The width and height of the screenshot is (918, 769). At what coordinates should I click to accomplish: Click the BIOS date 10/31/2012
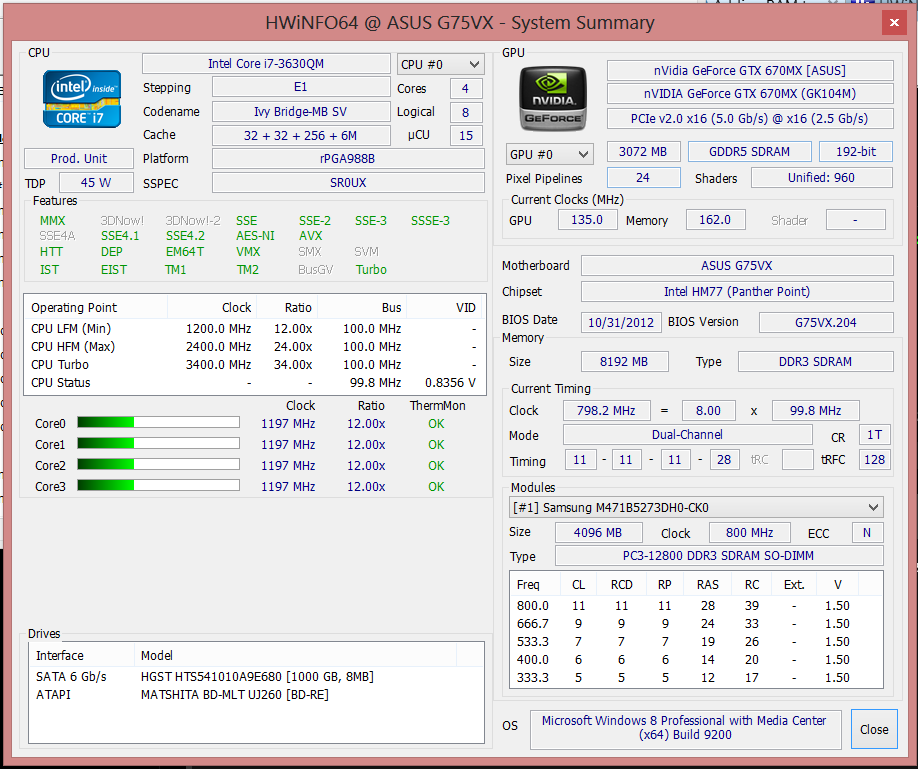click(x=621, y=323)
